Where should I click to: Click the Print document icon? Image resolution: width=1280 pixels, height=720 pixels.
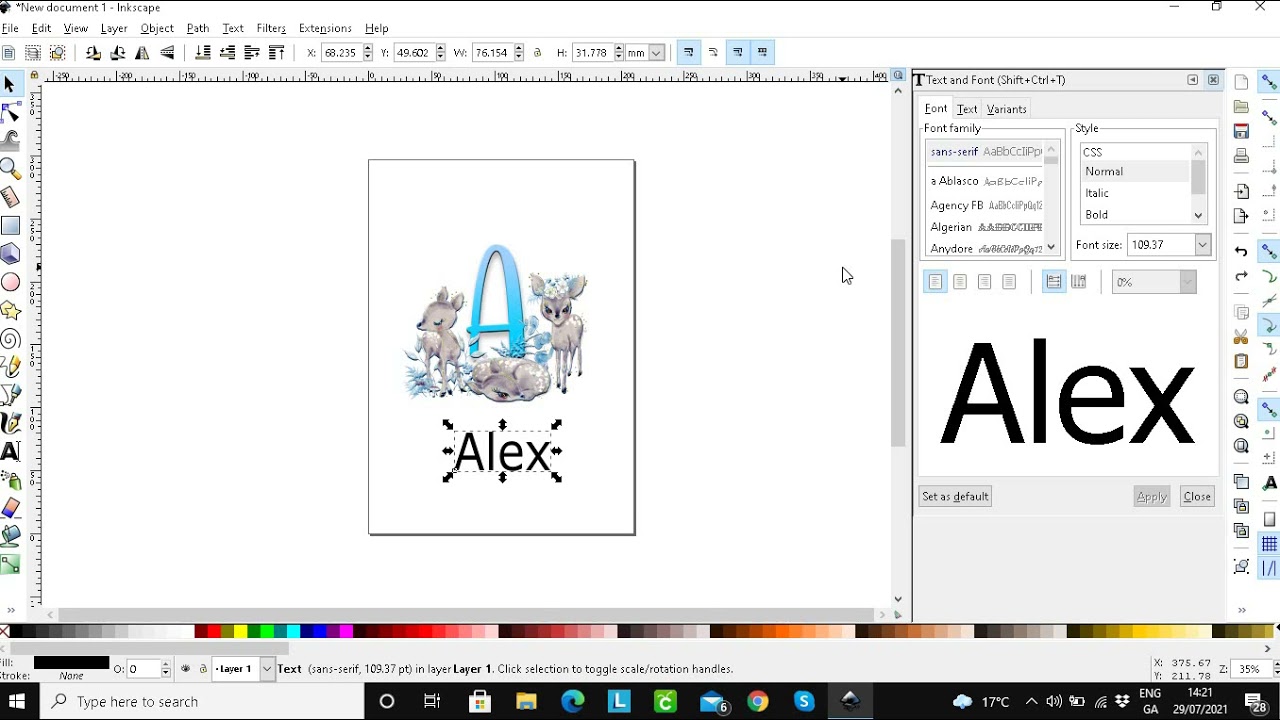(1241, 156)
